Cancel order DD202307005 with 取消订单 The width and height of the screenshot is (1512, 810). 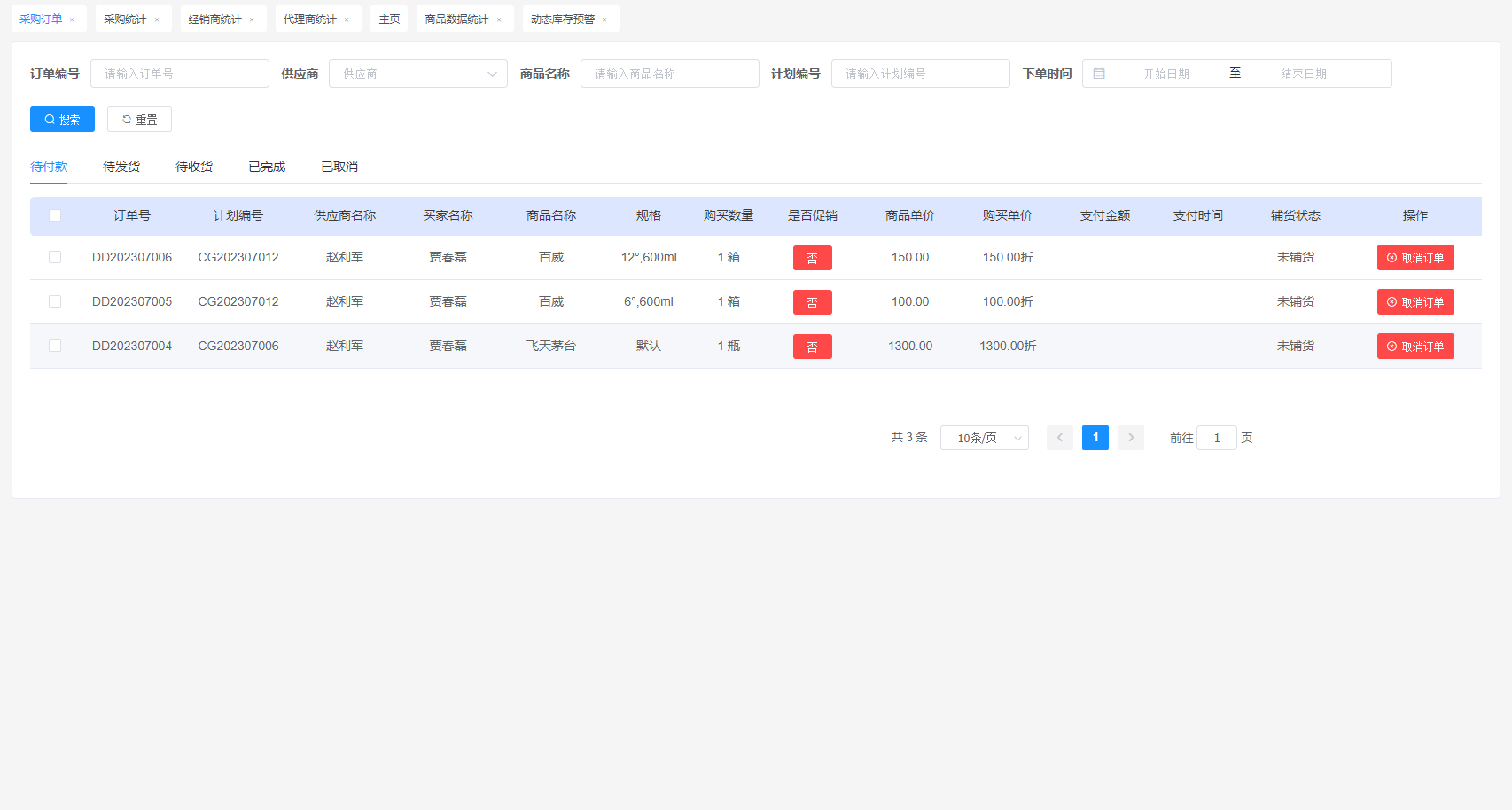pos(1415,302)
